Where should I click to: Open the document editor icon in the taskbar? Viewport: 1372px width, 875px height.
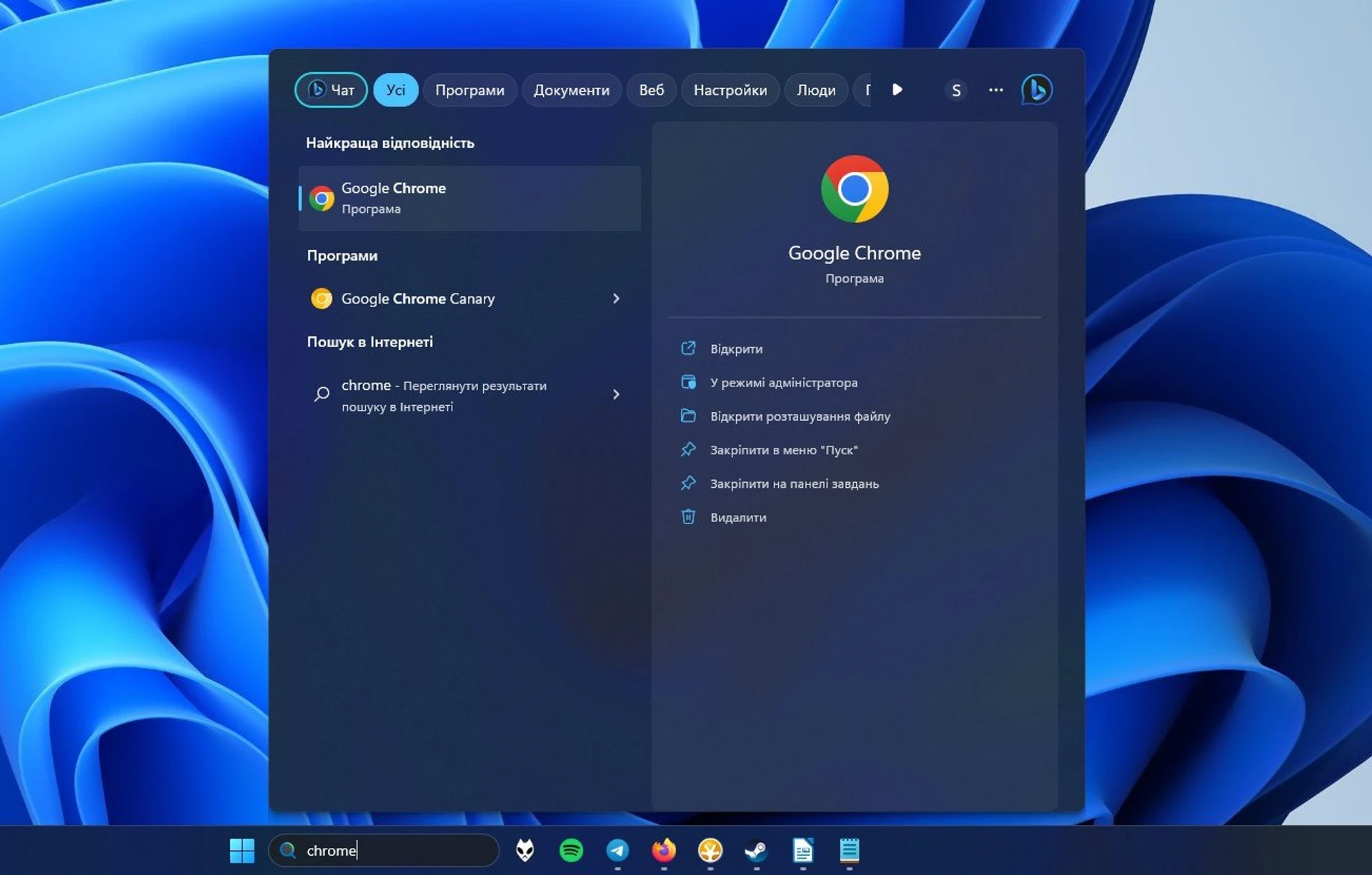pyautogui.click(x=802, y=850)
